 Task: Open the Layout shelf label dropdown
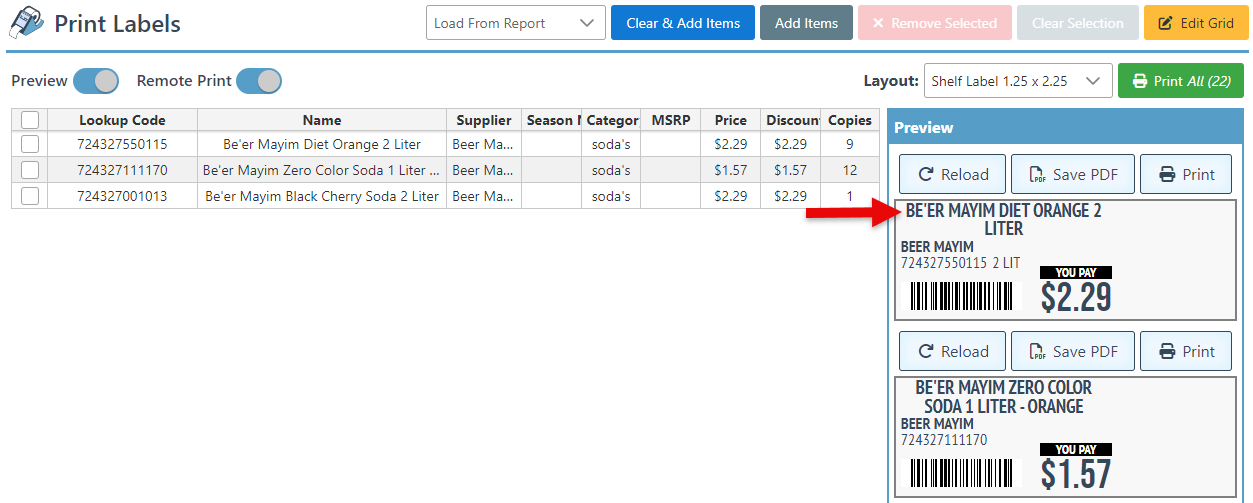1017,81
